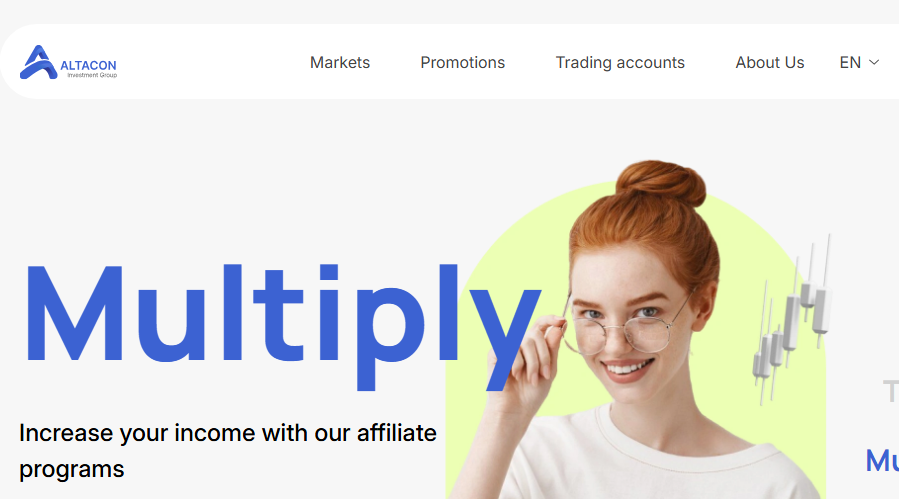Click the candlestick chart graphic
Image resolution: width=899 pixels, height=499 pixels.
click(x=792, y=319)
